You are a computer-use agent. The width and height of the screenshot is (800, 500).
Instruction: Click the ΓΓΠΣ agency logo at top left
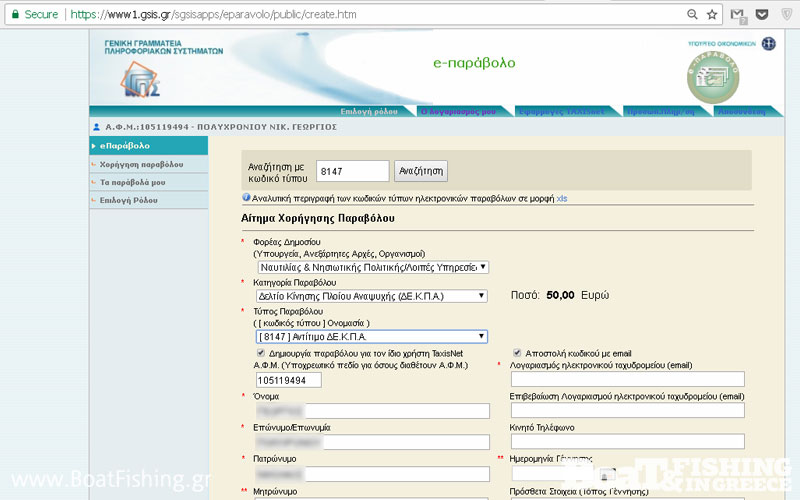click(119, 78)
